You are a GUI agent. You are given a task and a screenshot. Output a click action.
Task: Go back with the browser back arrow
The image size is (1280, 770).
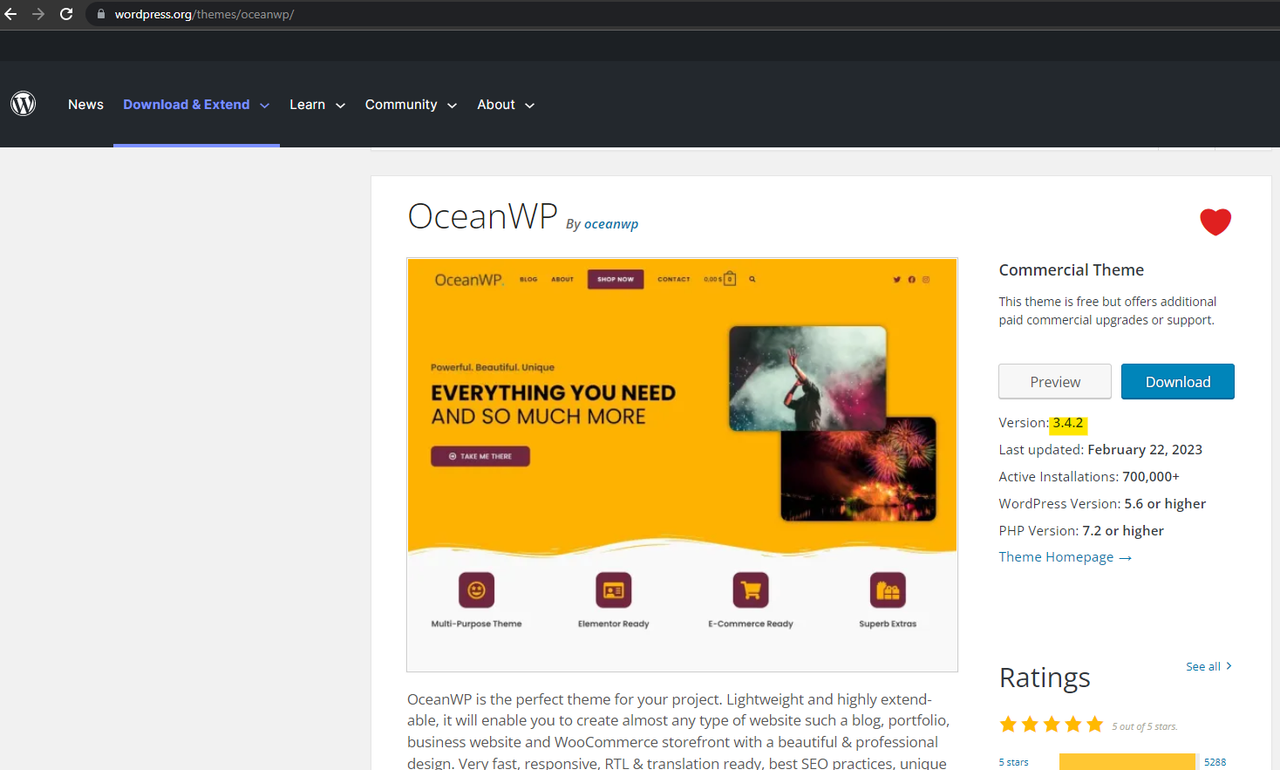11,14
